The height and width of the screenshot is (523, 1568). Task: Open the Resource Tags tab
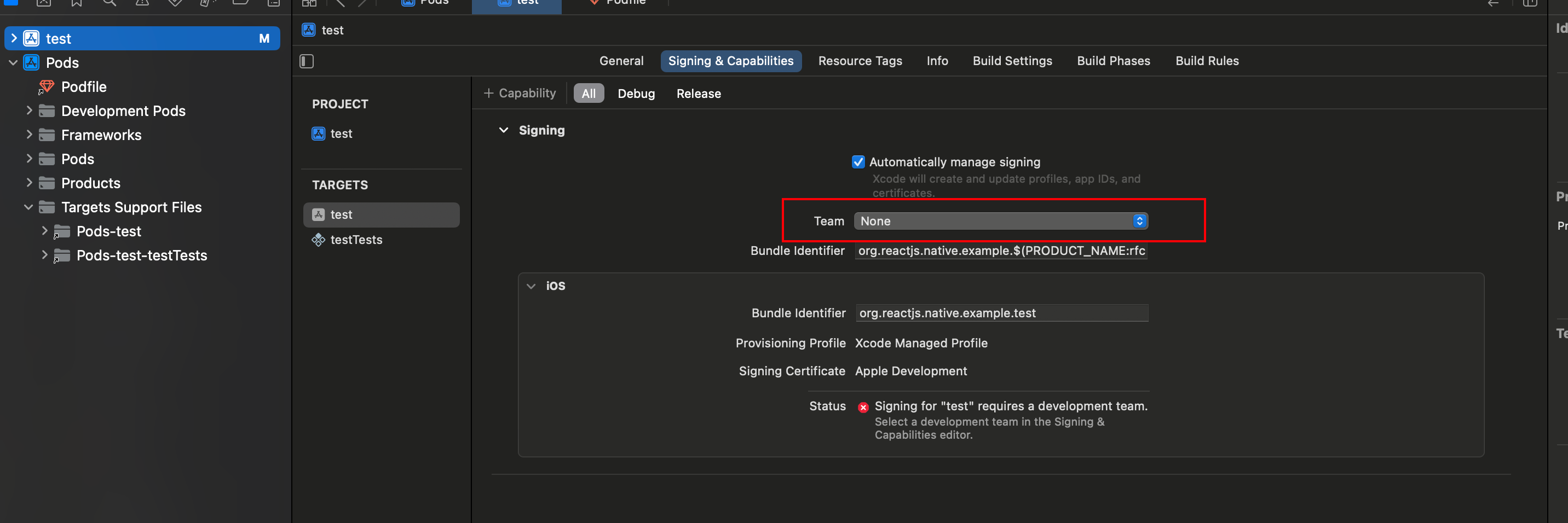tap(860, 61)
